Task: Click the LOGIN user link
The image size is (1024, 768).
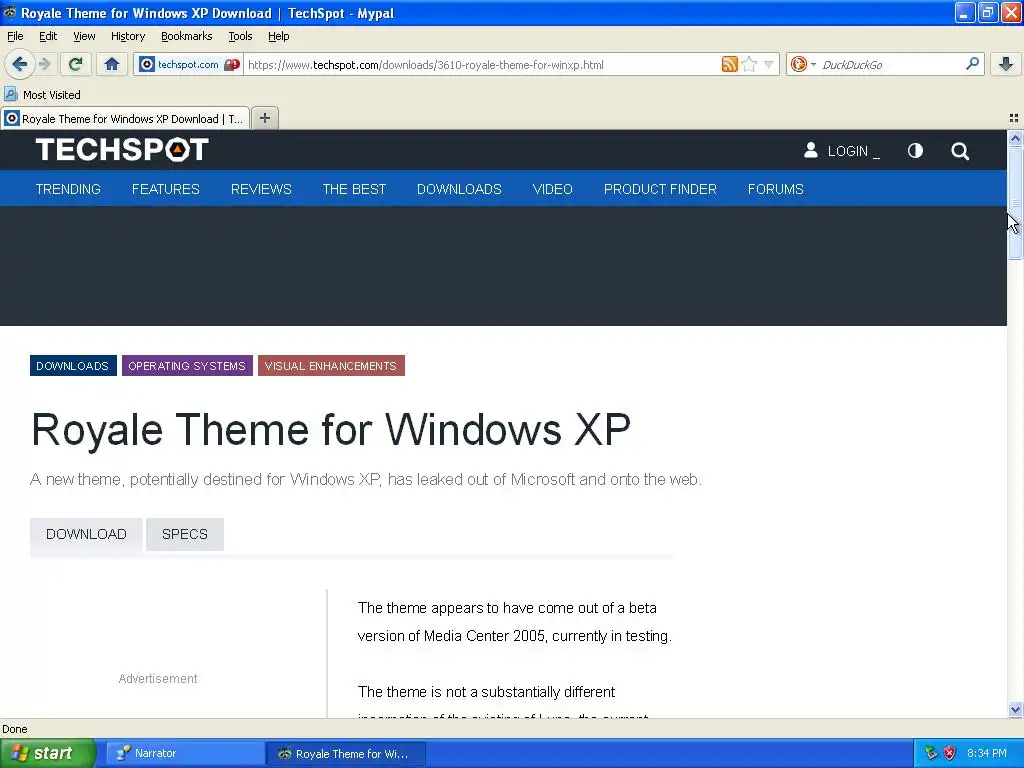Action: tap(841, 151)
